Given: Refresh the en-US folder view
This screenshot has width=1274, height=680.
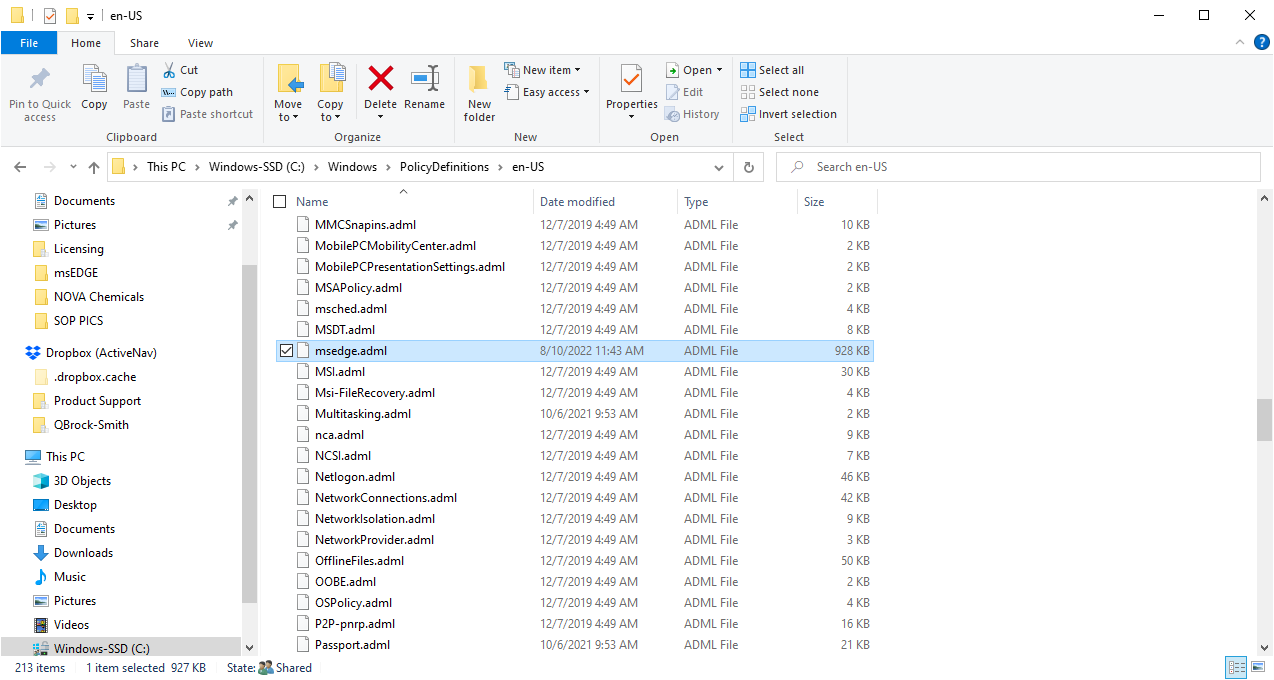Looking at the screenshot, I should (x=748, y=166).
